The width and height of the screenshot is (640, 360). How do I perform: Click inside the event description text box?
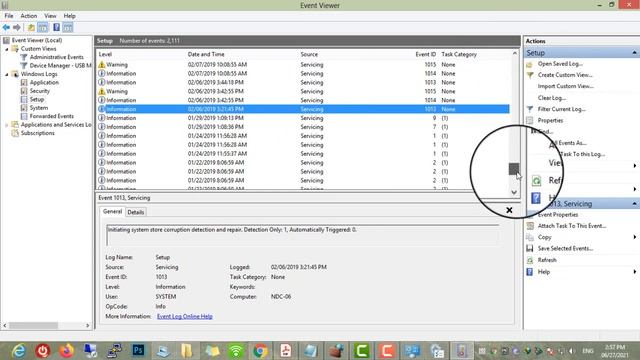[x=302, y=235]
